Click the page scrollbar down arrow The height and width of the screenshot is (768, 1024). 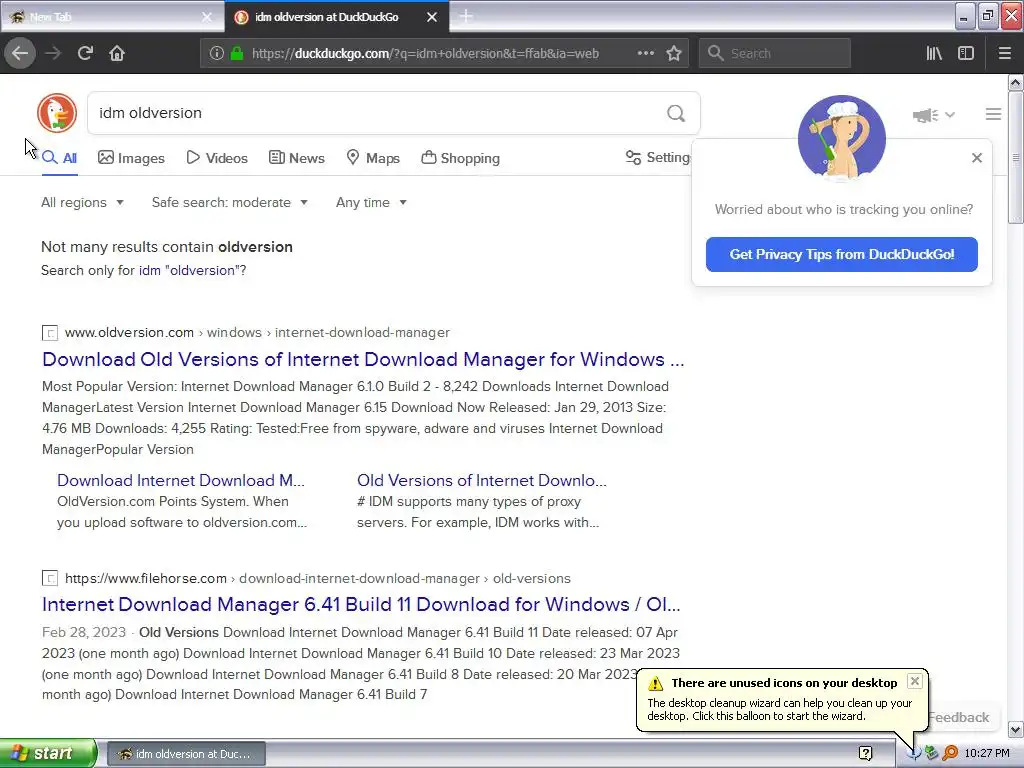[x=1016, y=729]
